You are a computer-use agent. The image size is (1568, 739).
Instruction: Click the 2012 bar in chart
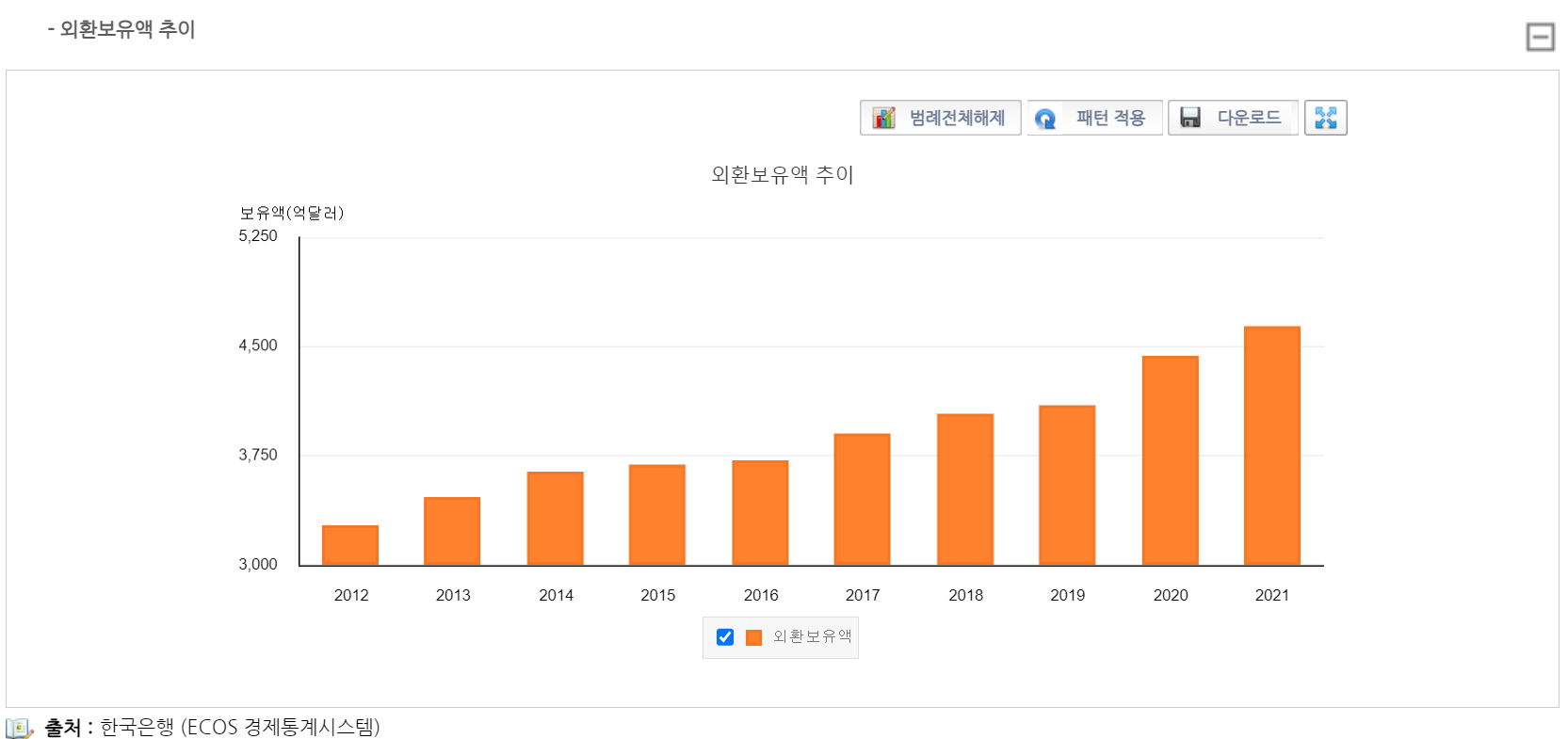350,546
